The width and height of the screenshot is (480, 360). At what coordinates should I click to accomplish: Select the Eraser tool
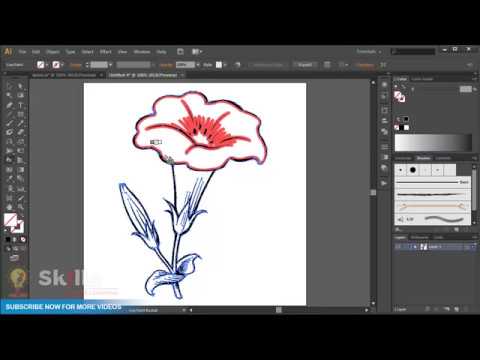pos(20,132)
